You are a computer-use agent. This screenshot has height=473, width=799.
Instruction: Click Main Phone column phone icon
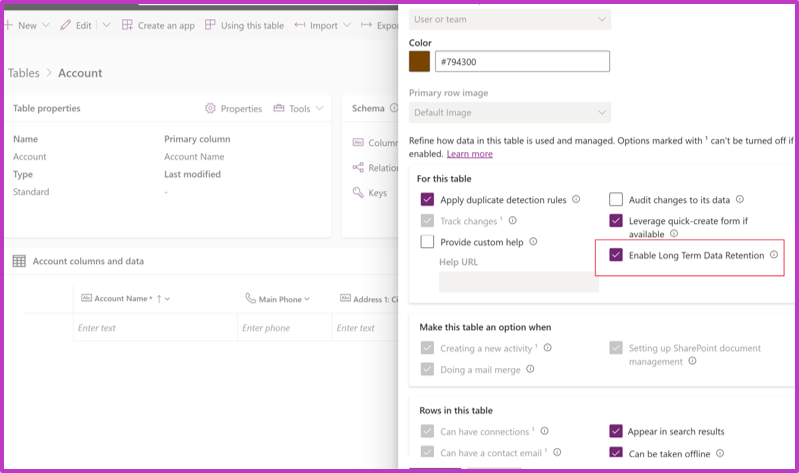(x=250, y=298)
